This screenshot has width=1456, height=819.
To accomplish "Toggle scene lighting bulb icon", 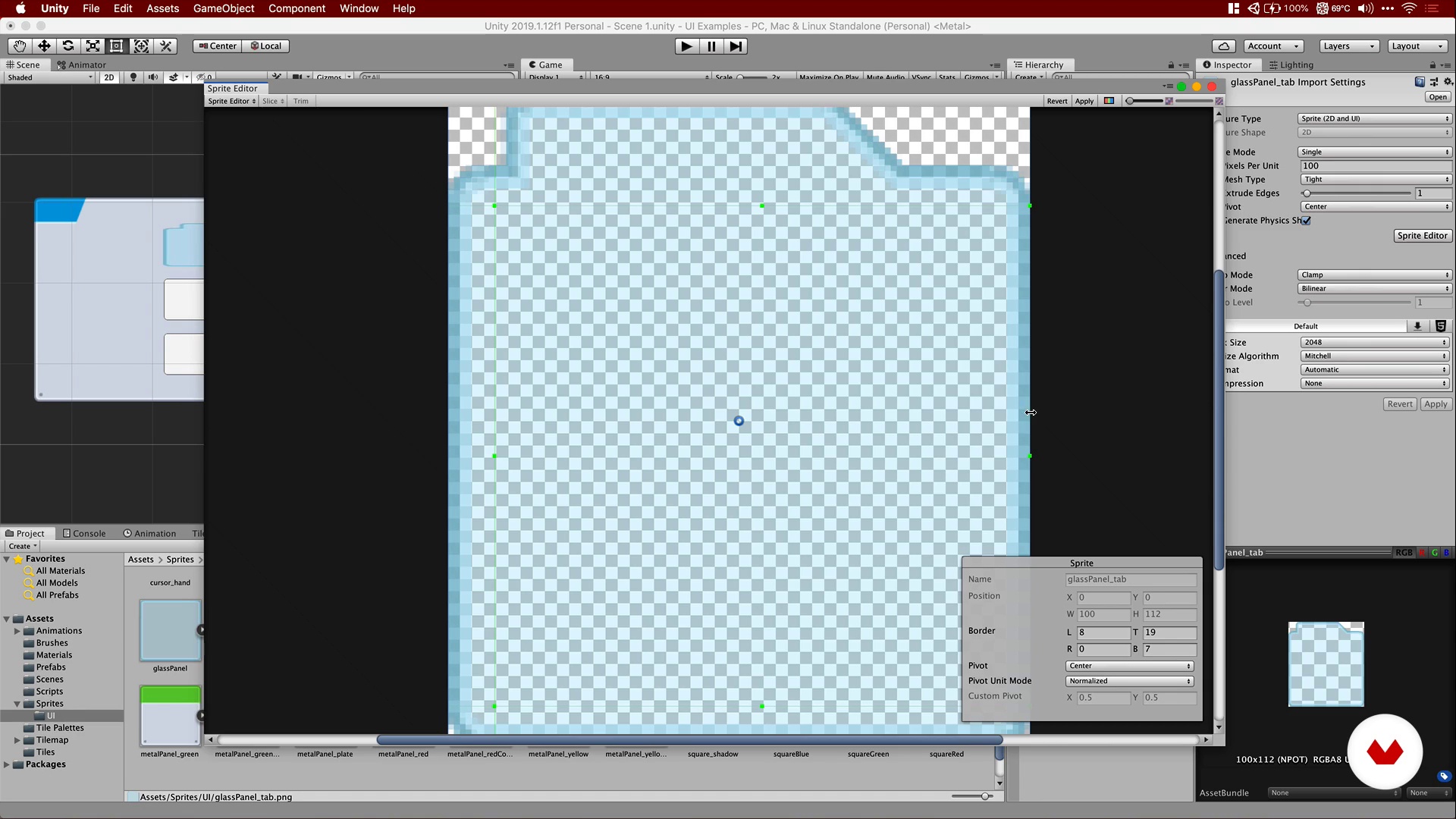I will tap(133, 77).
